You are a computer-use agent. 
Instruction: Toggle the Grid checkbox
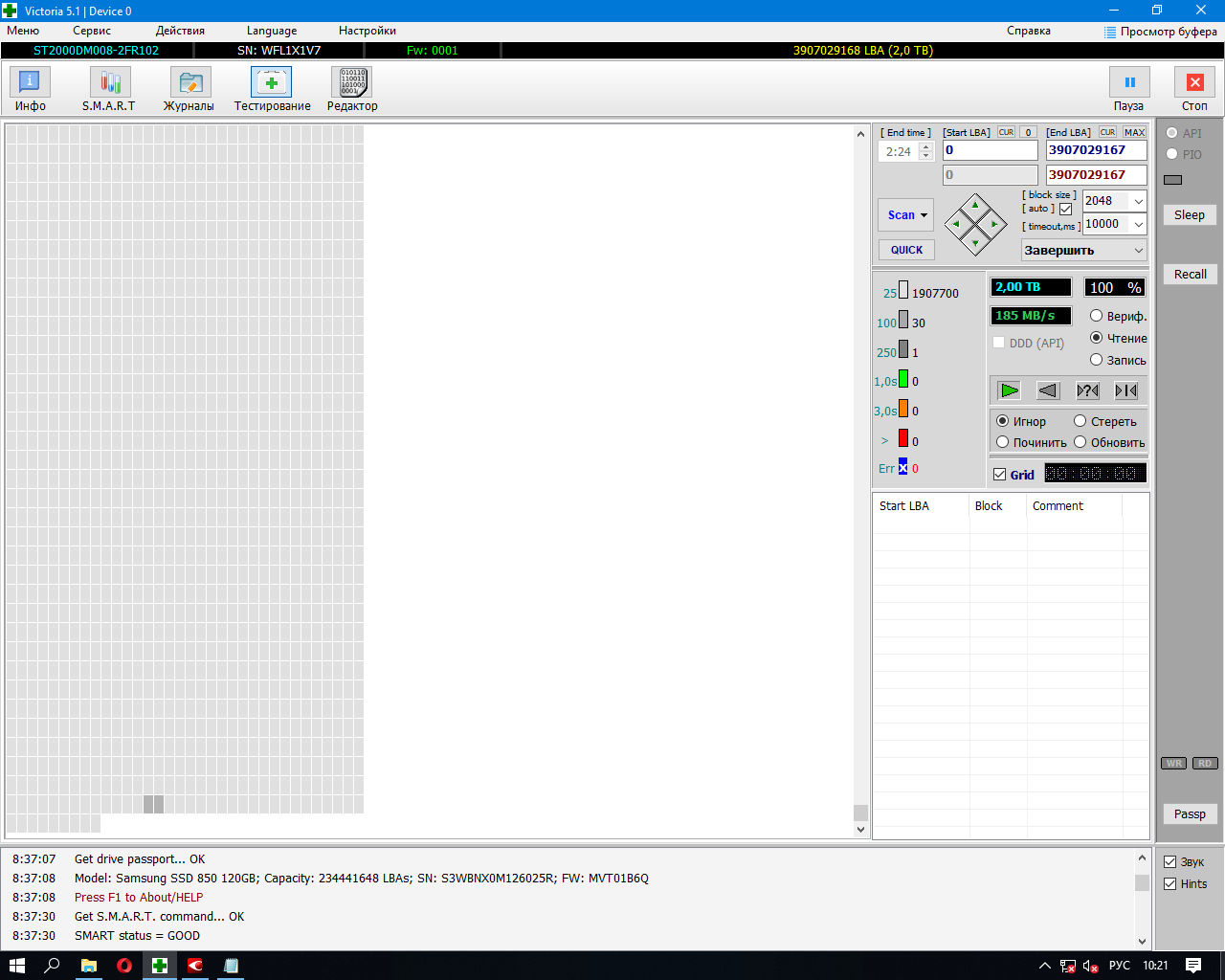pyautogui.click(x=1000, y=475)
